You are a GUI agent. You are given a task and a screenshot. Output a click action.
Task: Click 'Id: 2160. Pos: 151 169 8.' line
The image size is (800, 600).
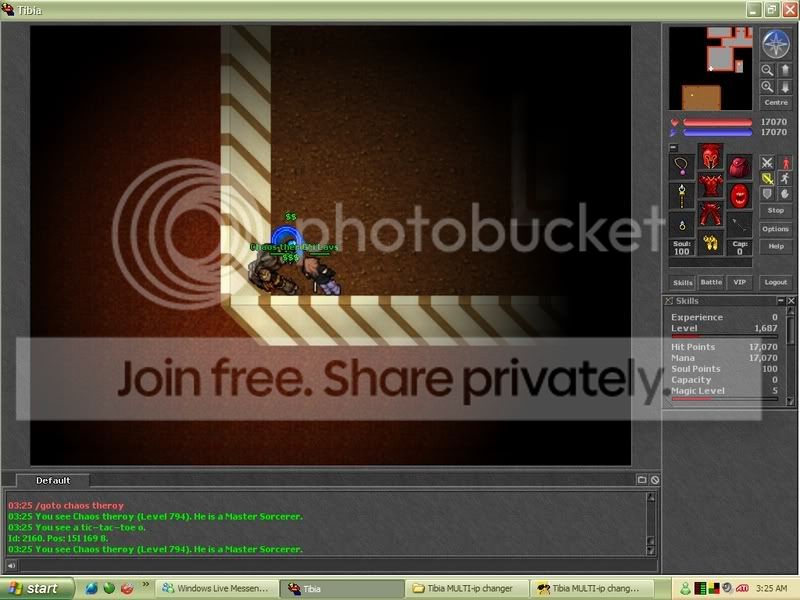58,538
